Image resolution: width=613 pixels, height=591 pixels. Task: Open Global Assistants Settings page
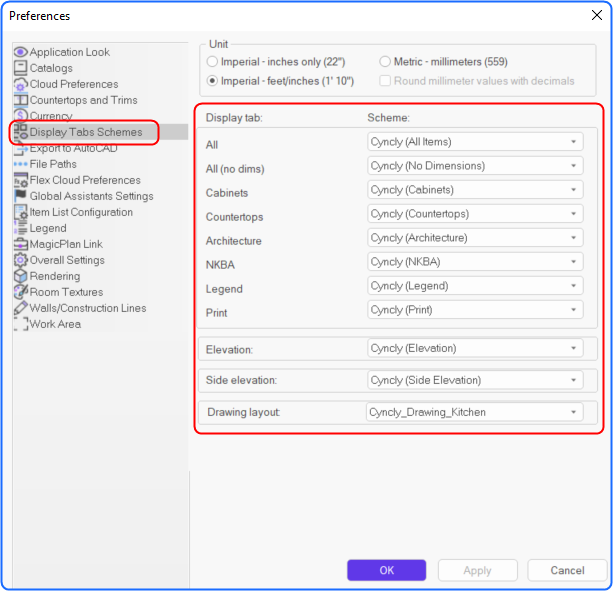point(91,196)
